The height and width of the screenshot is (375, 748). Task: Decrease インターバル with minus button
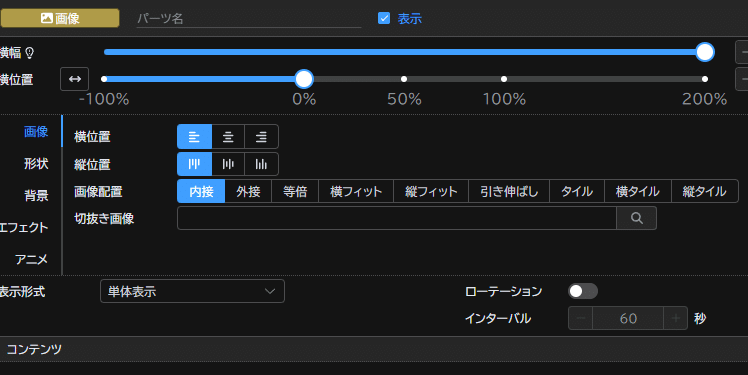pos(581,318)
